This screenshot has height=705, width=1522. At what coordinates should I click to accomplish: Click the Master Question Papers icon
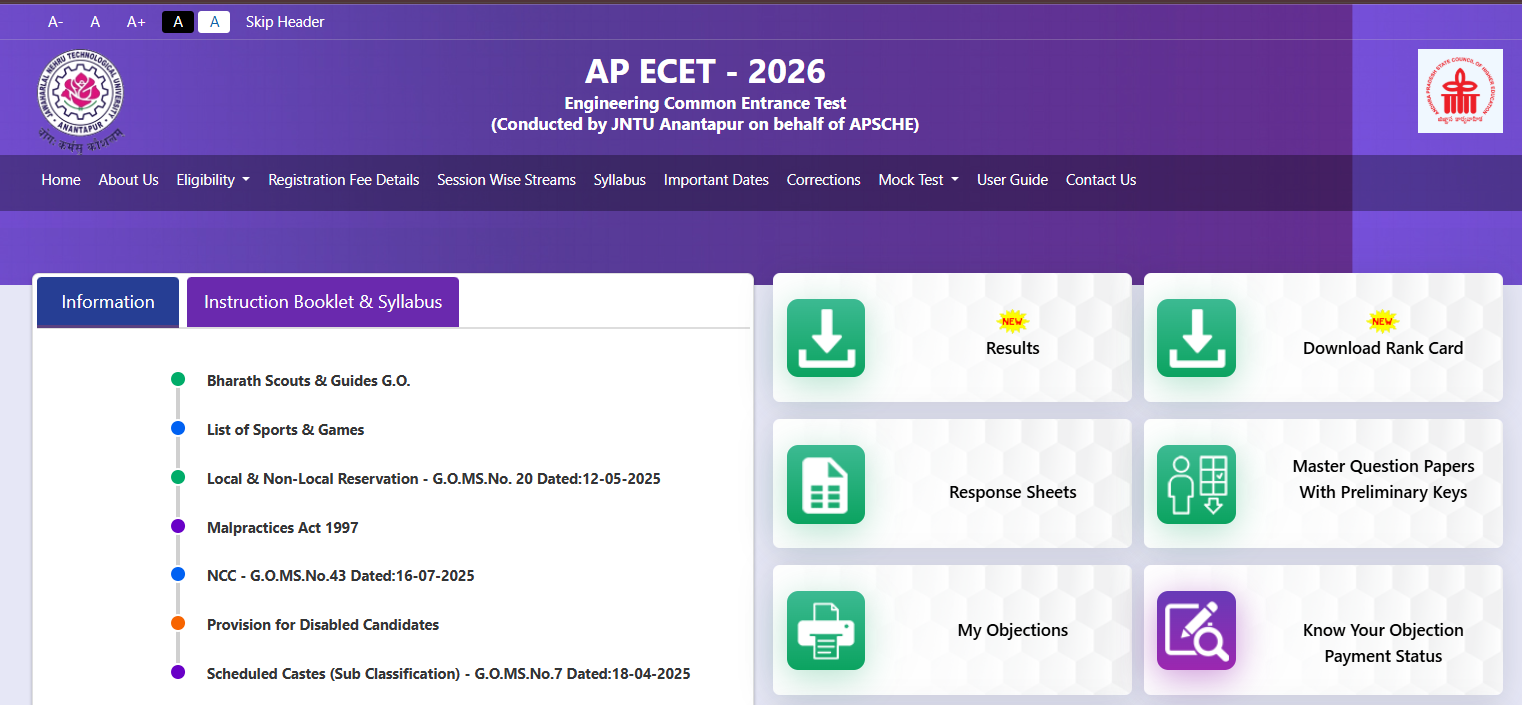pos(1196,484)
